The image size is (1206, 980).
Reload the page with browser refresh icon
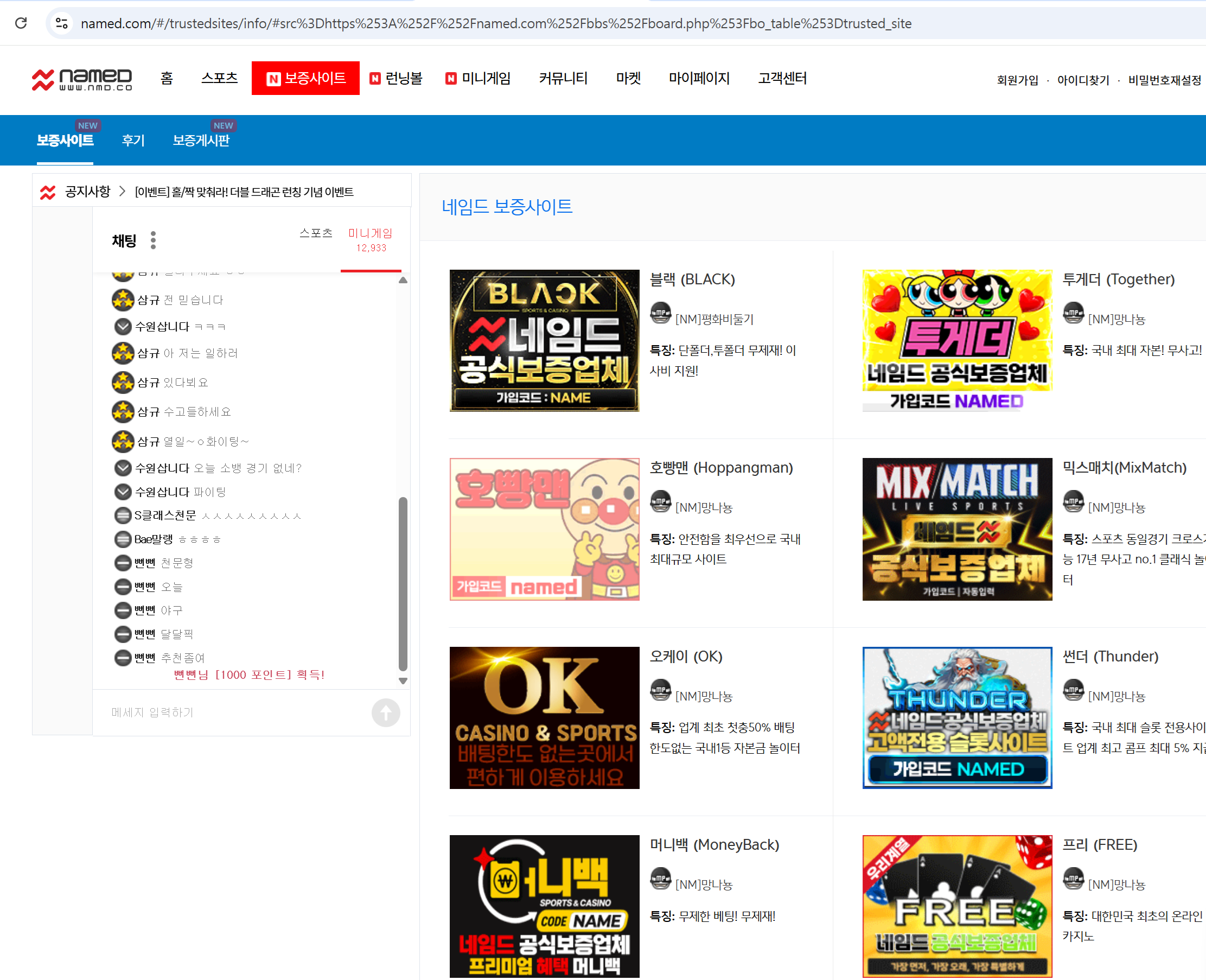click(21, 23)
